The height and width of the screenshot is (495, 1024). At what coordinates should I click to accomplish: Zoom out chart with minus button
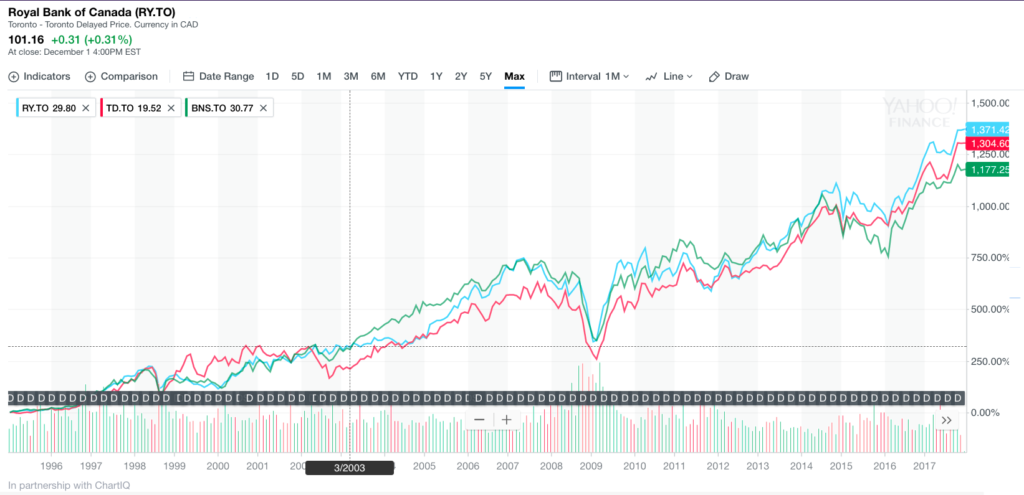[x=479, y=420]
